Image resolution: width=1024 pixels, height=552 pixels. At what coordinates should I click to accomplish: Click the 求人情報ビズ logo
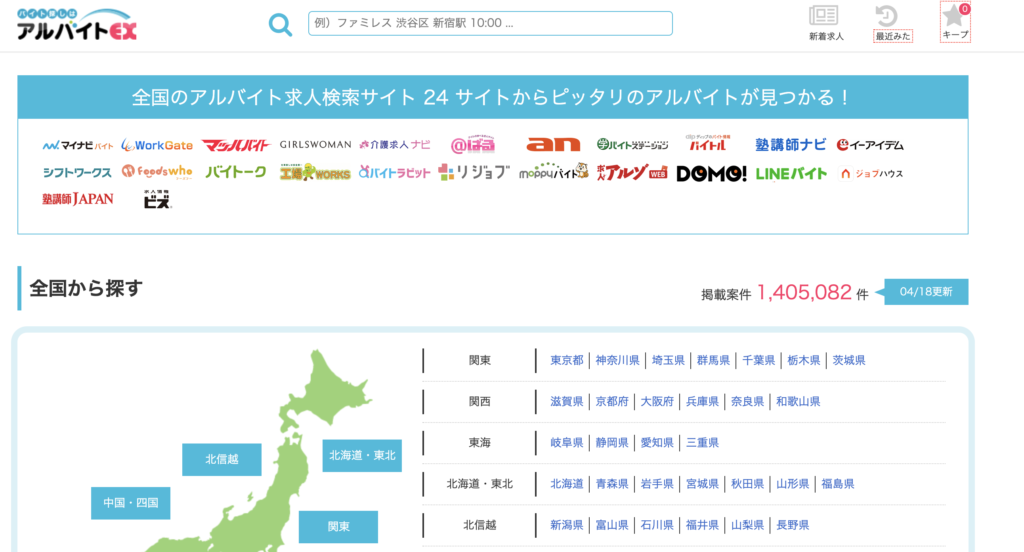157,199
